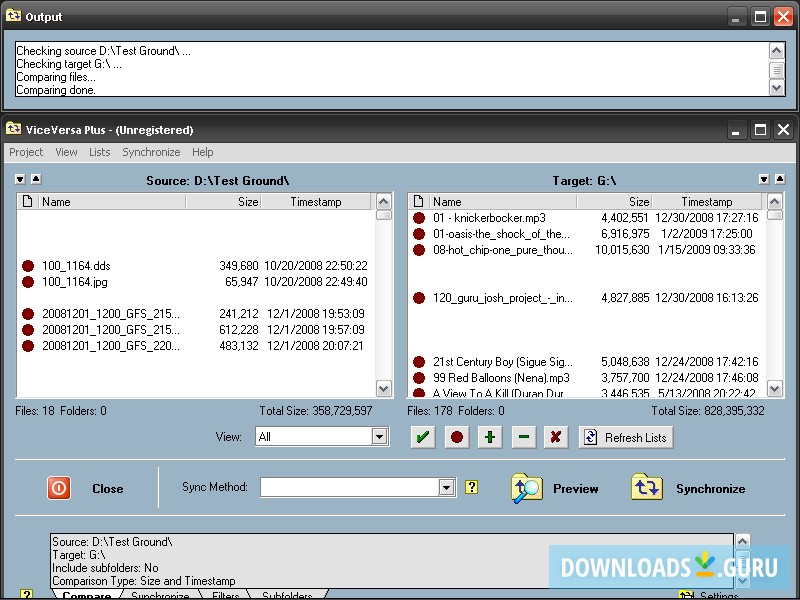Click the Preview magnifier folder icon

tap(527, 488)
